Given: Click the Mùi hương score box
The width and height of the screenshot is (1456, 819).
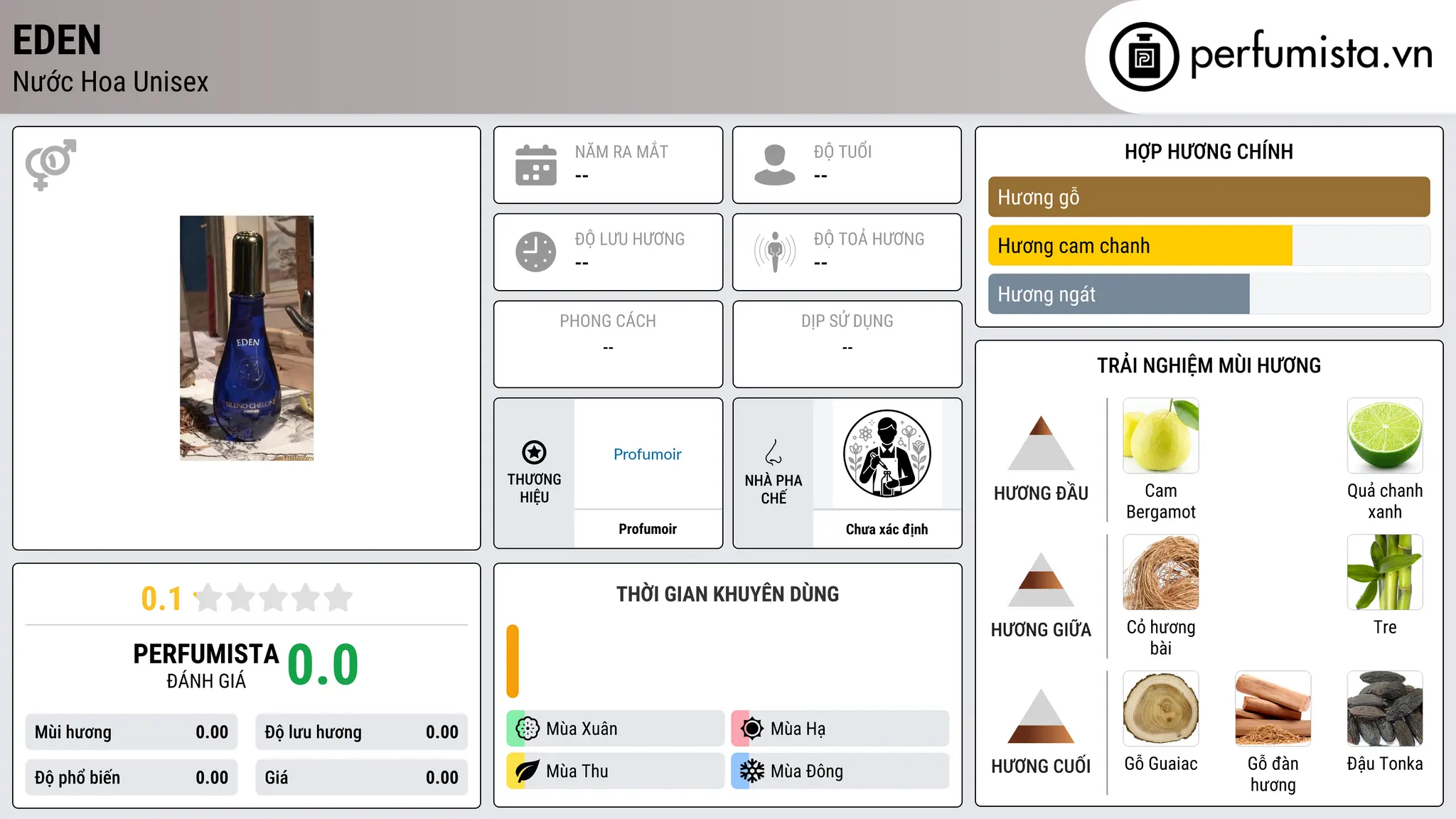Looking at the screenshot, I should coord(132,732).
